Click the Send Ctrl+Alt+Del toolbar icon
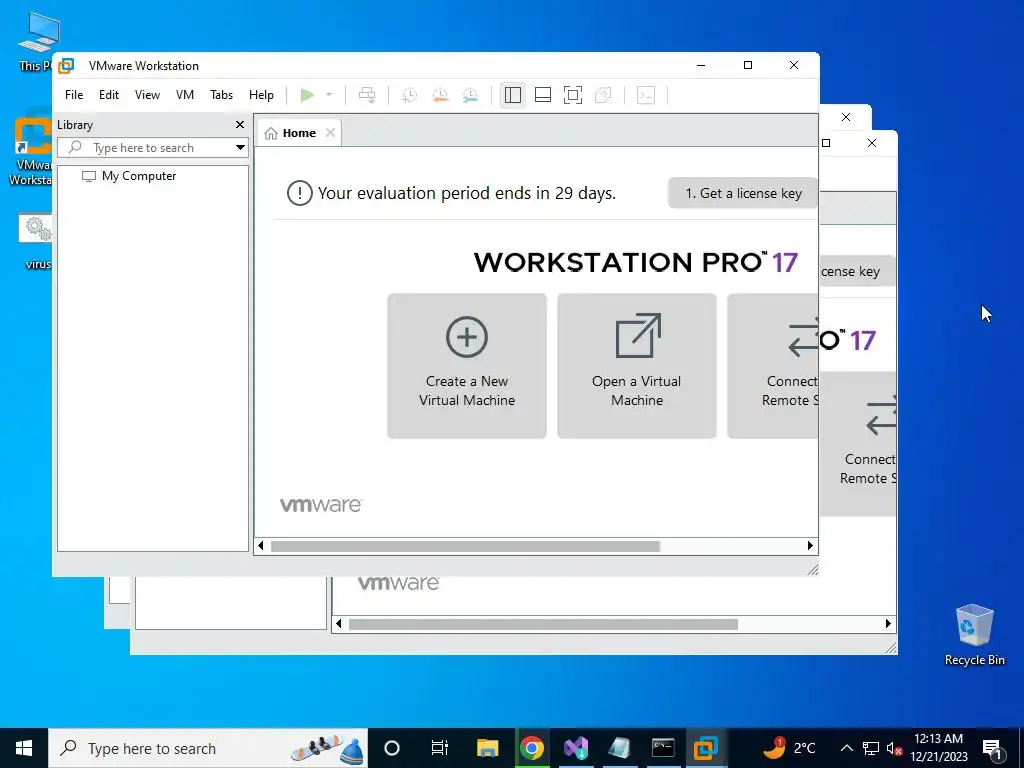Viewport: 1024px width, 768px height. [x=367, y=95]
